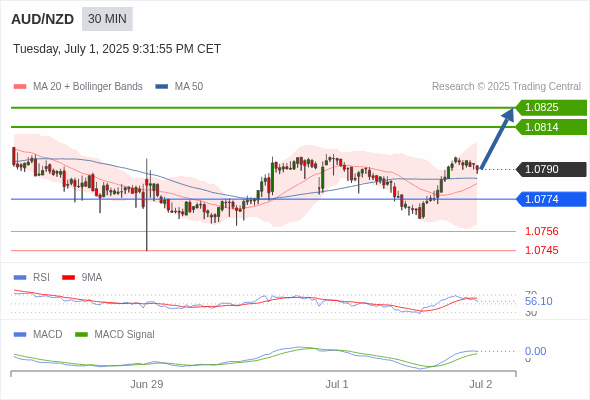Click the blue upward forecast arrow
Screen dimensions: 590x400
[497, 138]
